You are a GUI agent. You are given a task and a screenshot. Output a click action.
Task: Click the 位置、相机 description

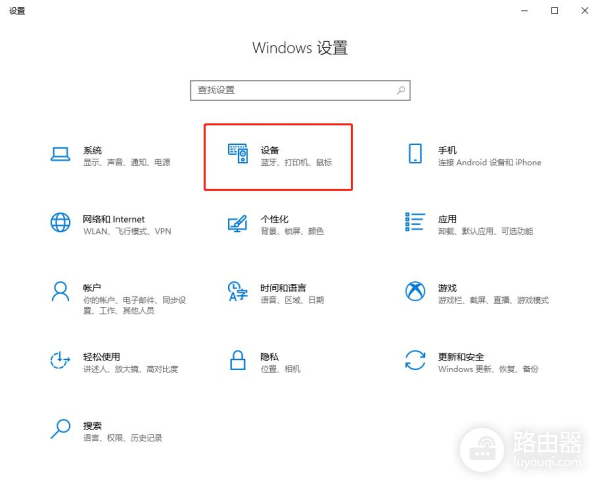280,369
